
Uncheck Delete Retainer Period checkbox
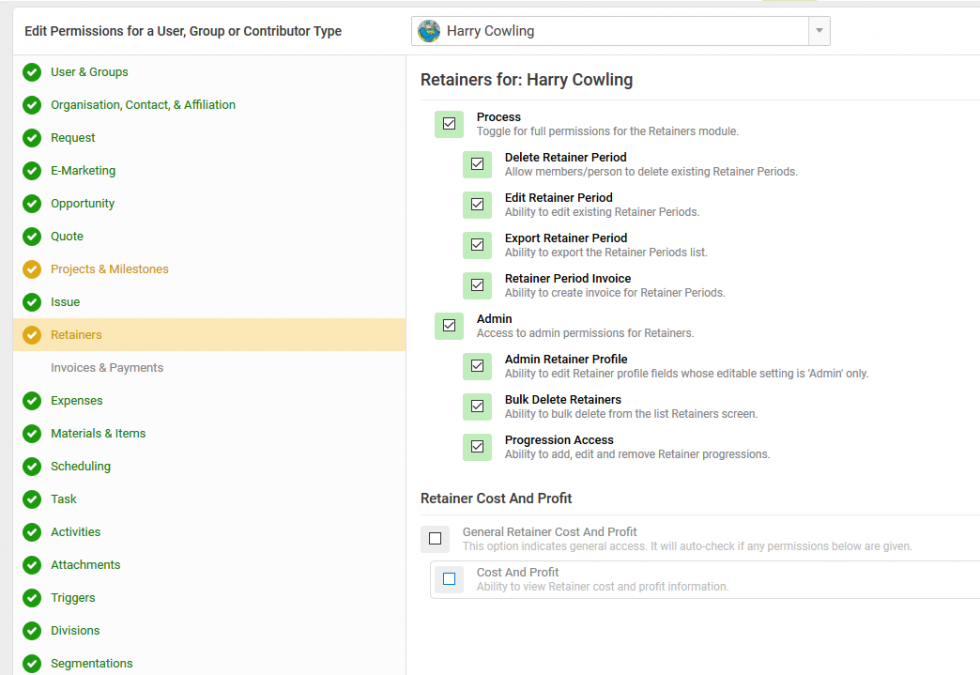[478, 164]
